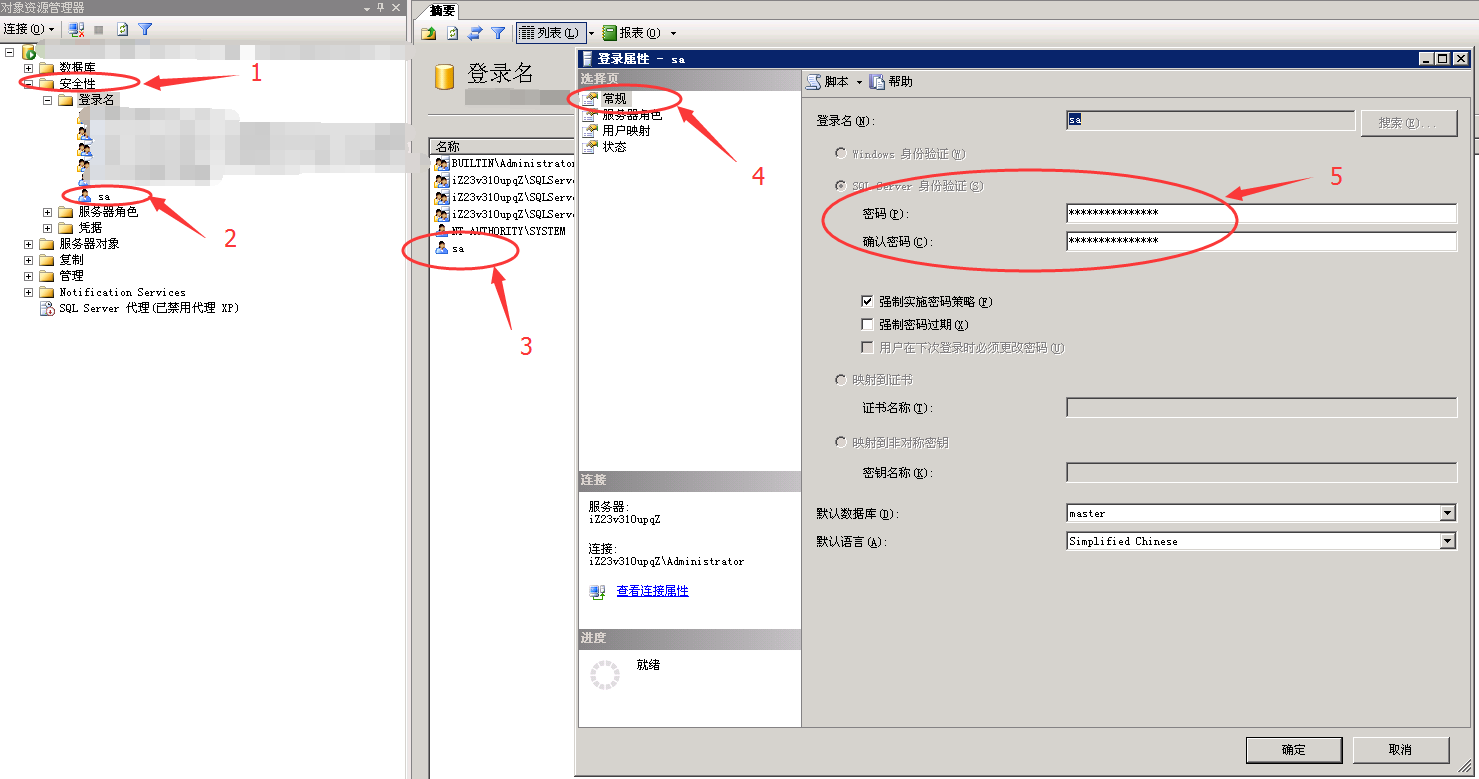Open the 默认数据库 dropdown

[1447, 513]
